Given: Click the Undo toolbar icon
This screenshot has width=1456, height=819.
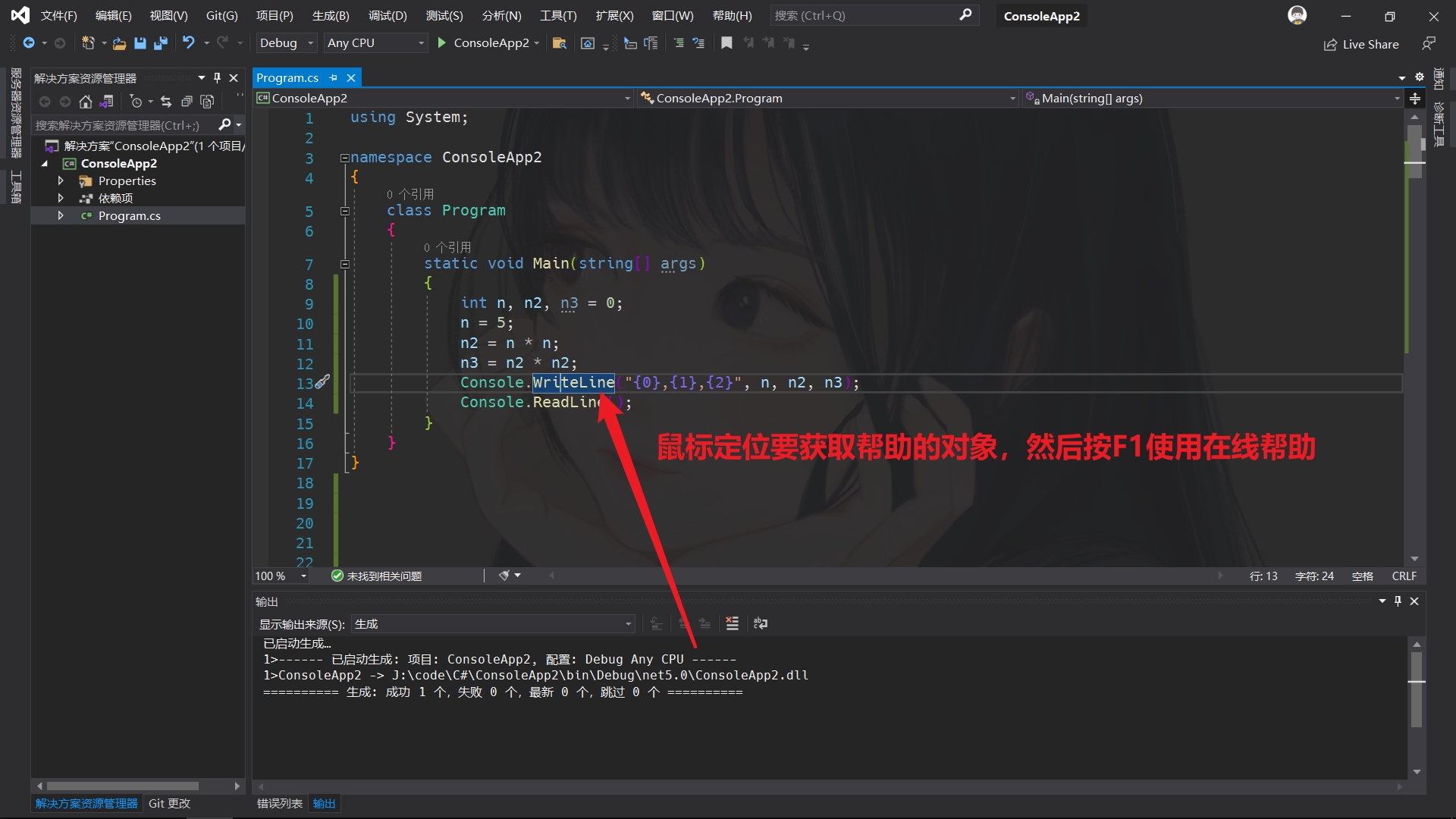Looking at the screenshot, I should coord(188,43).
